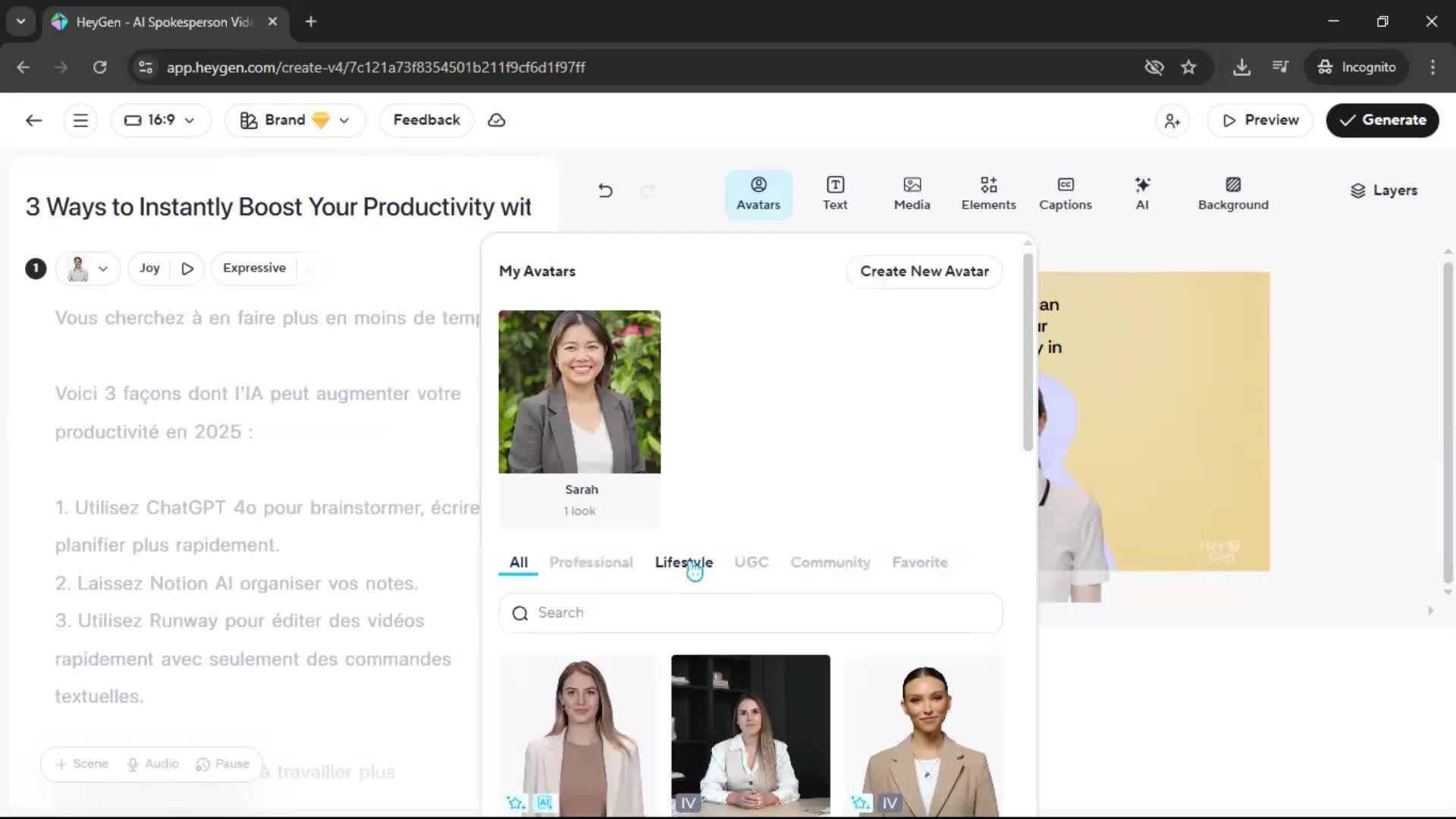This screenshot has height=819, width=1456.
Task: Open the Elements panel
Action: coord(988,193)
